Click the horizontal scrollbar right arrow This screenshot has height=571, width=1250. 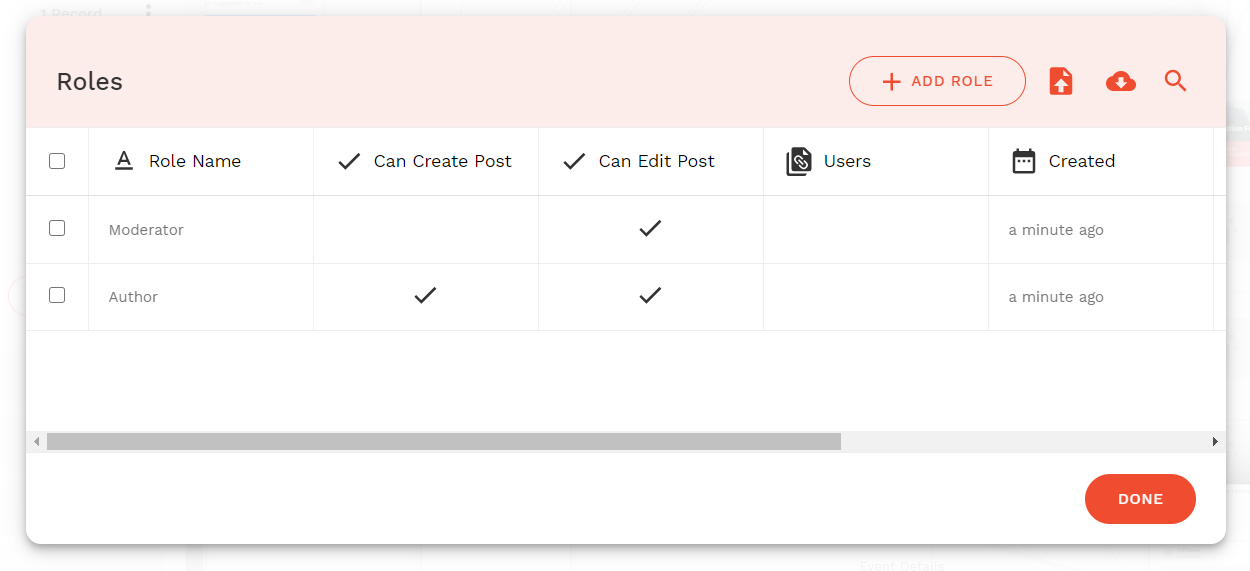tap(1215, 441)
